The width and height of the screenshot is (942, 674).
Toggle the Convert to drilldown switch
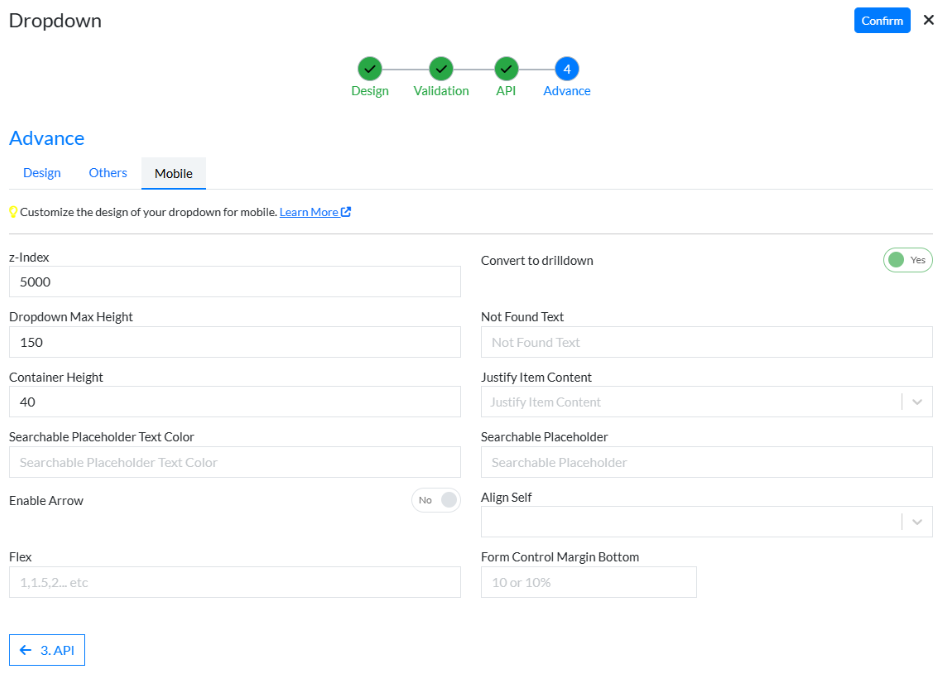[x=907, y=260]
